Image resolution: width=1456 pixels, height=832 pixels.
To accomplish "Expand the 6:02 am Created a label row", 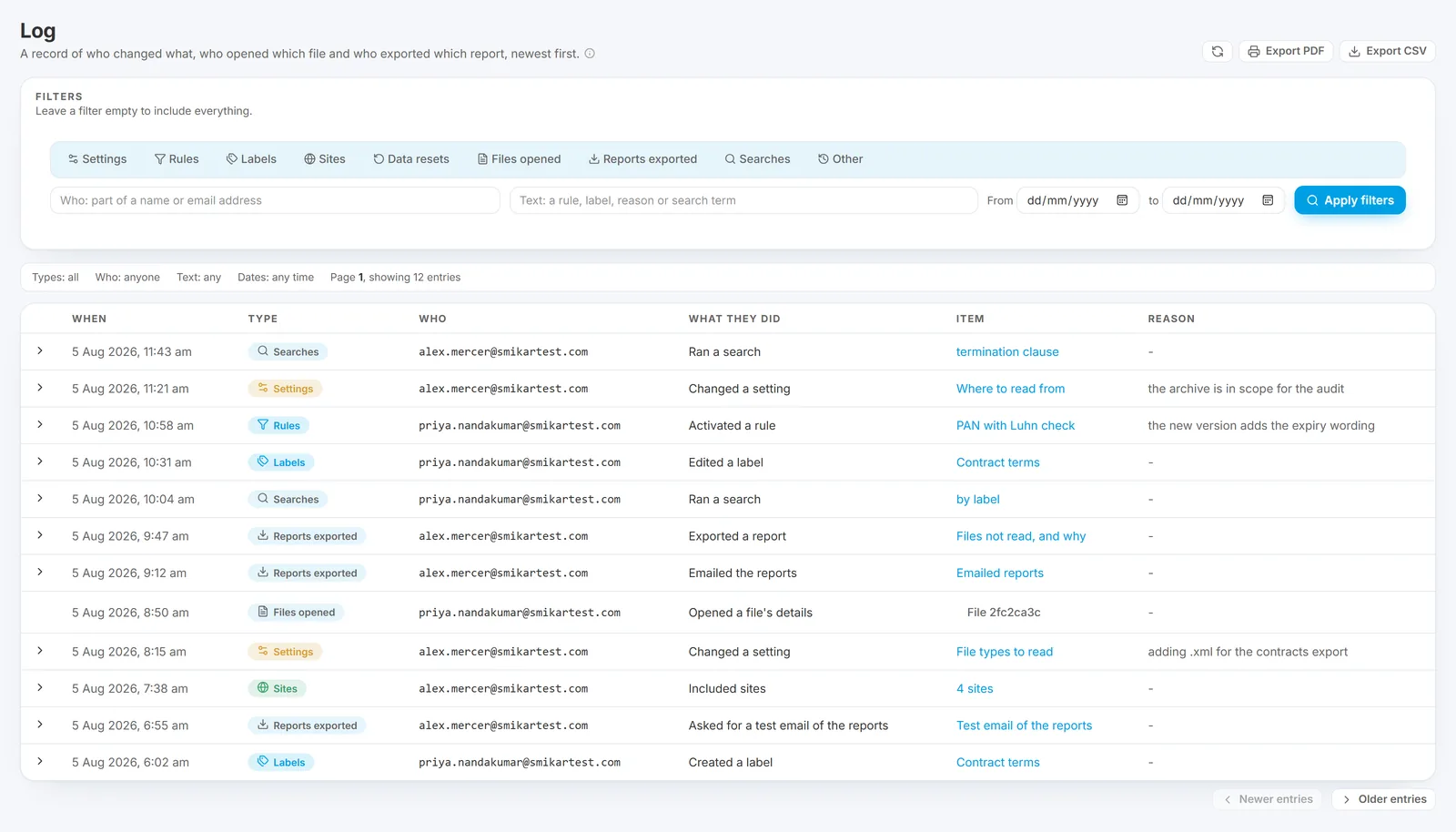I will click(x=40, y=761).
